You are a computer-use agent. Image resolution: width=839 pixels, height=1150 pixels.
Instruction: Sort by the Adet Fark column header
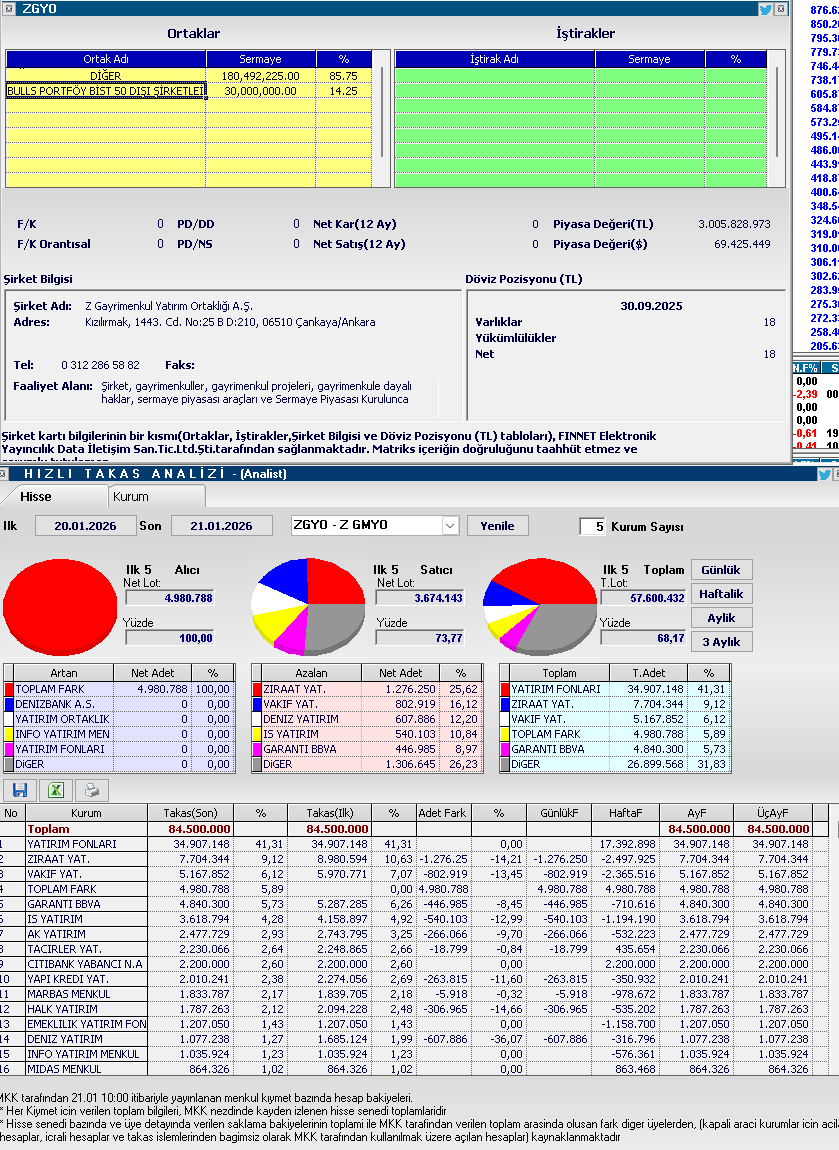(442, 813)
